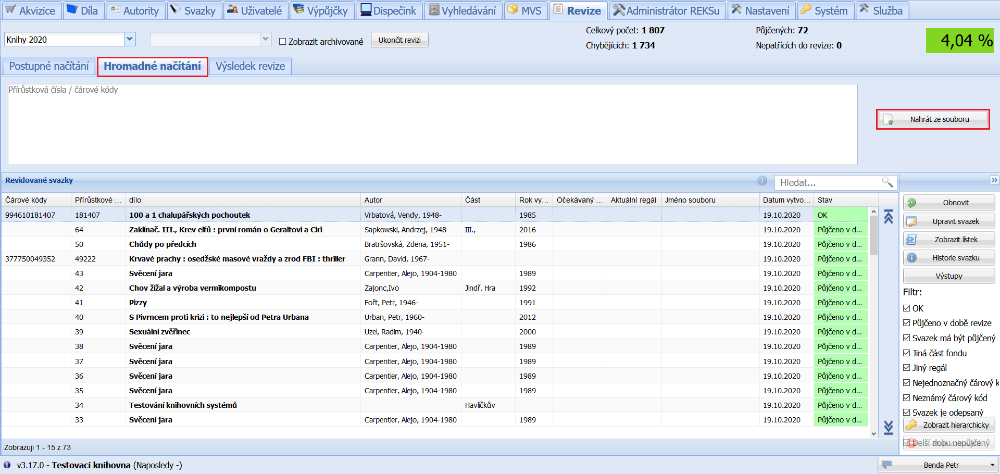Collapse the right side panel
The width and height of the screenshot is (1000, 474).
pos(994,181)
